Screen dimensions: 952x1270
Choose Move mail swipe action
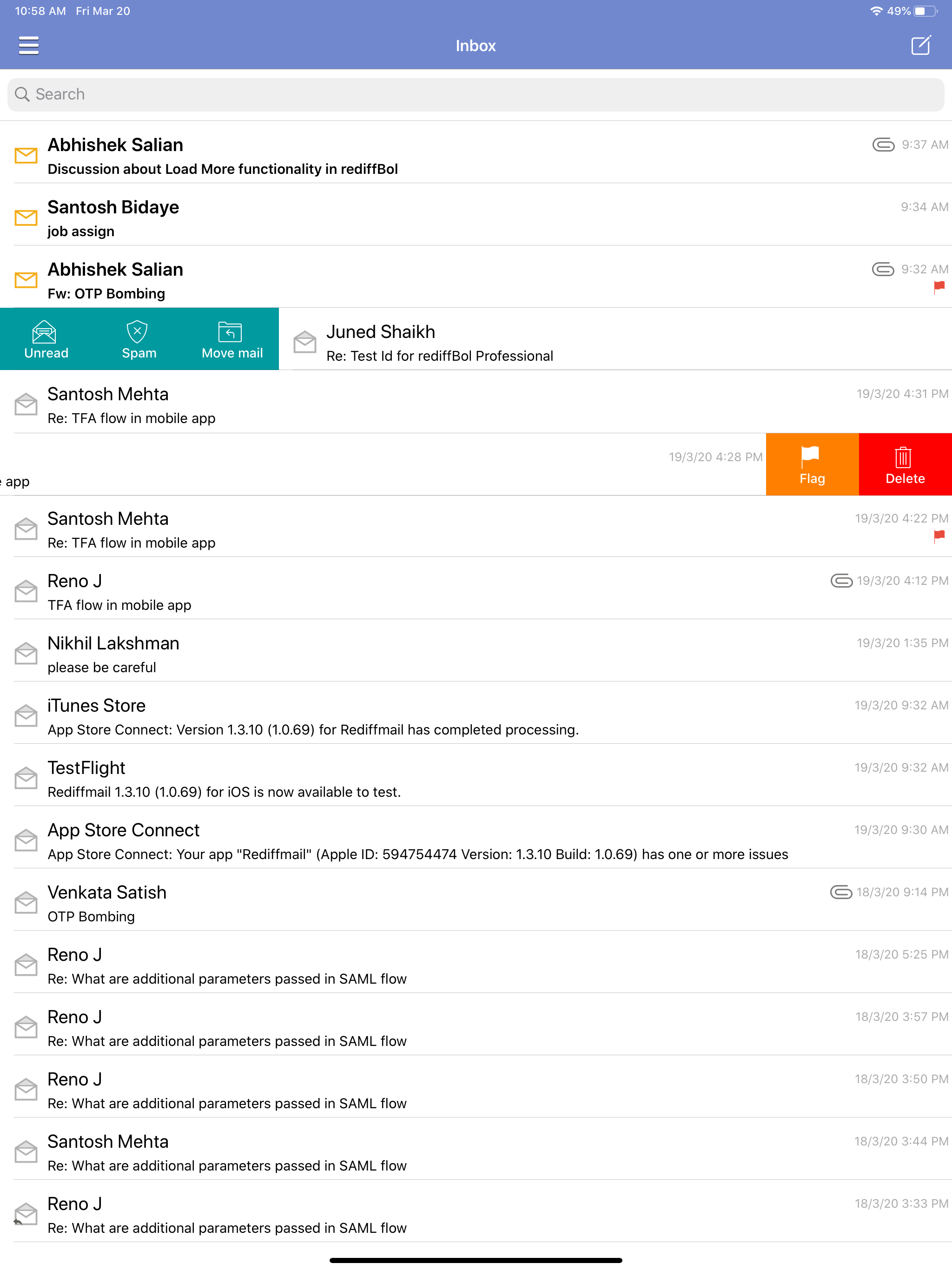tap(232, 339)
